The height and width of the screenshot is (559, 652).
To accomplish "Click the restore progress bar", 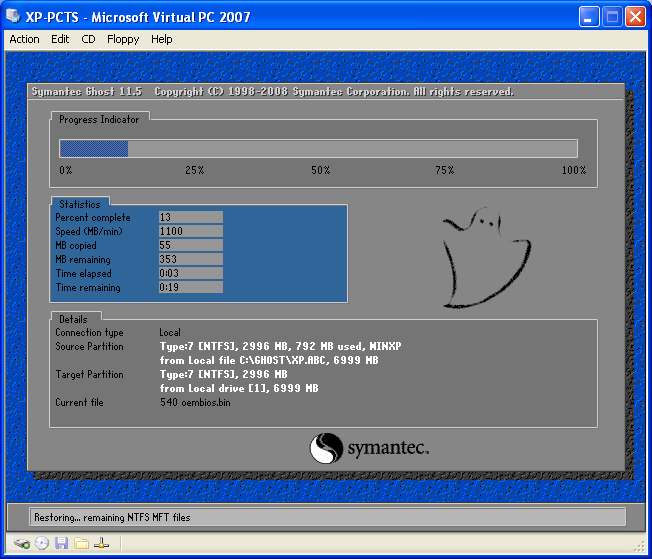I will click(319, 148).
